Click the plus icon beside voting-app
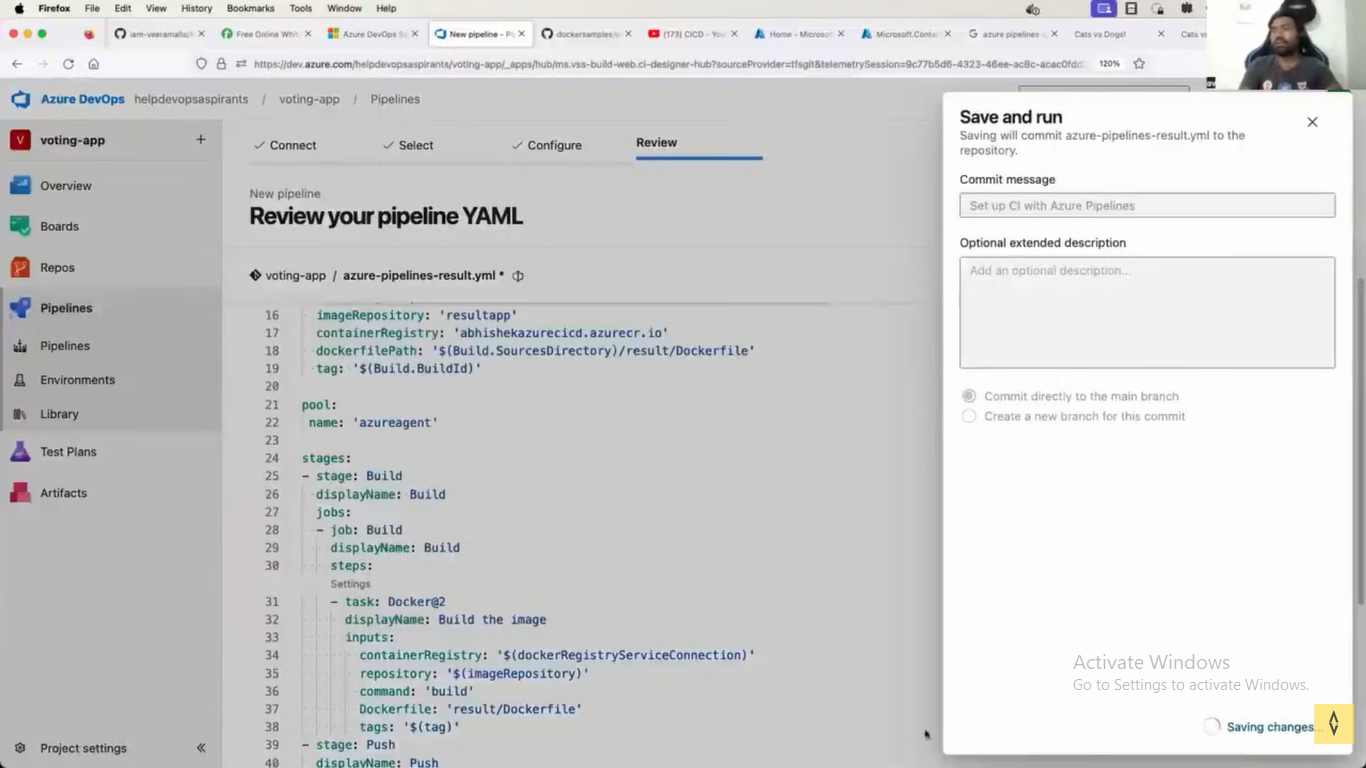This screenshot has width=1366, height=768. click(201, 140)
